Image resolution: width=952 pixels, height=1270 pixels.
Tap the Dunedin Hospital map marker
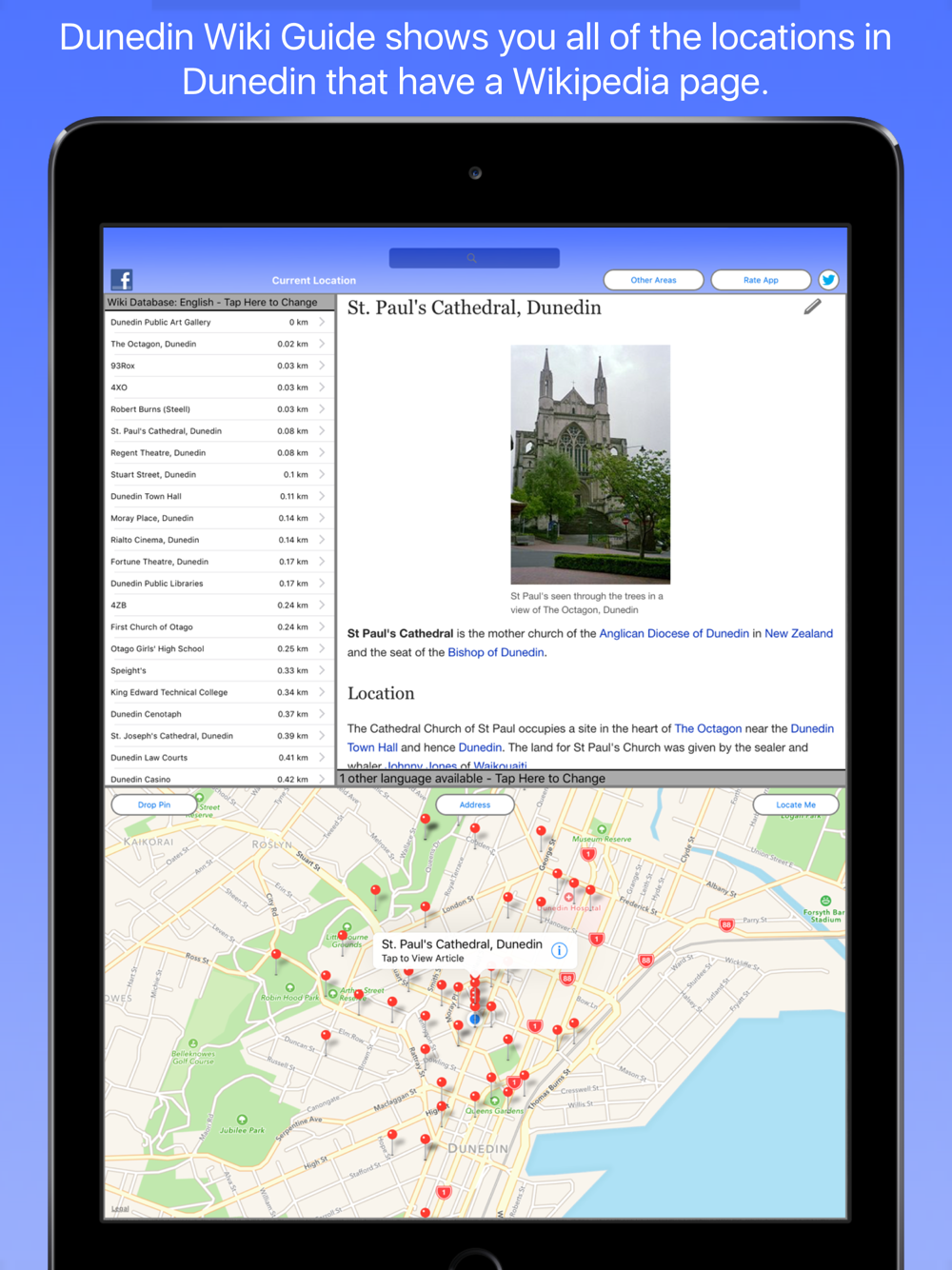[569, 897]
